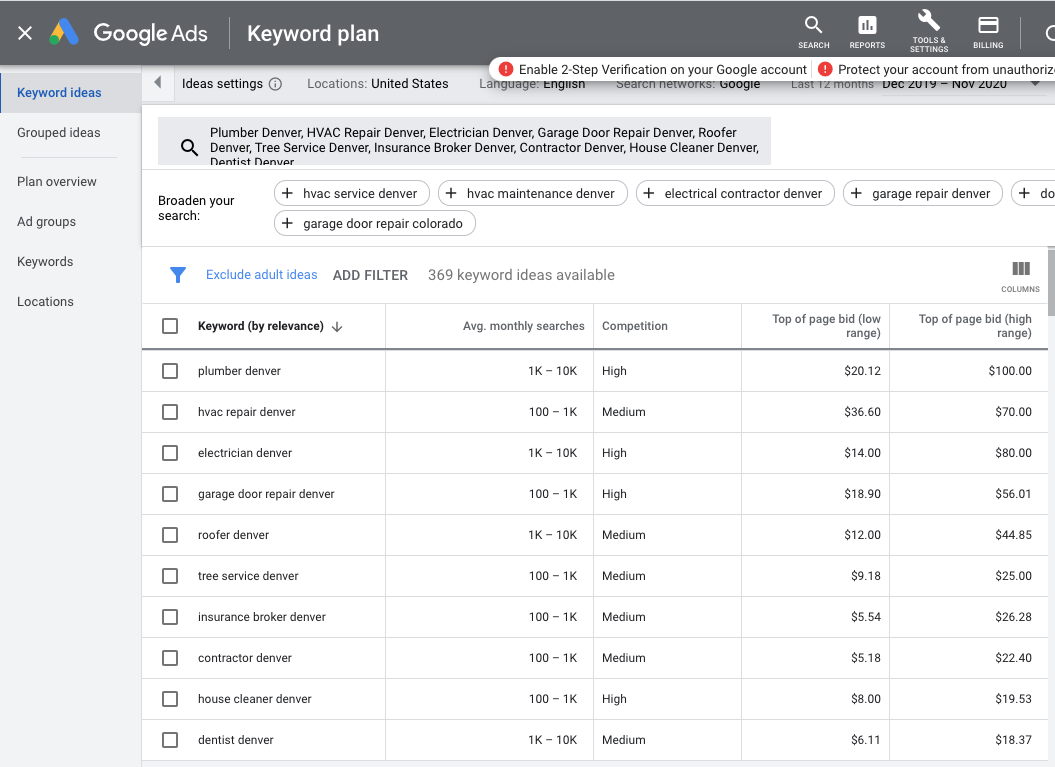This screenshot has width=1055, height=767.
Task: Sort by Avg. monthly searches column
Action: pyautogui.click(x=523, y=326)
